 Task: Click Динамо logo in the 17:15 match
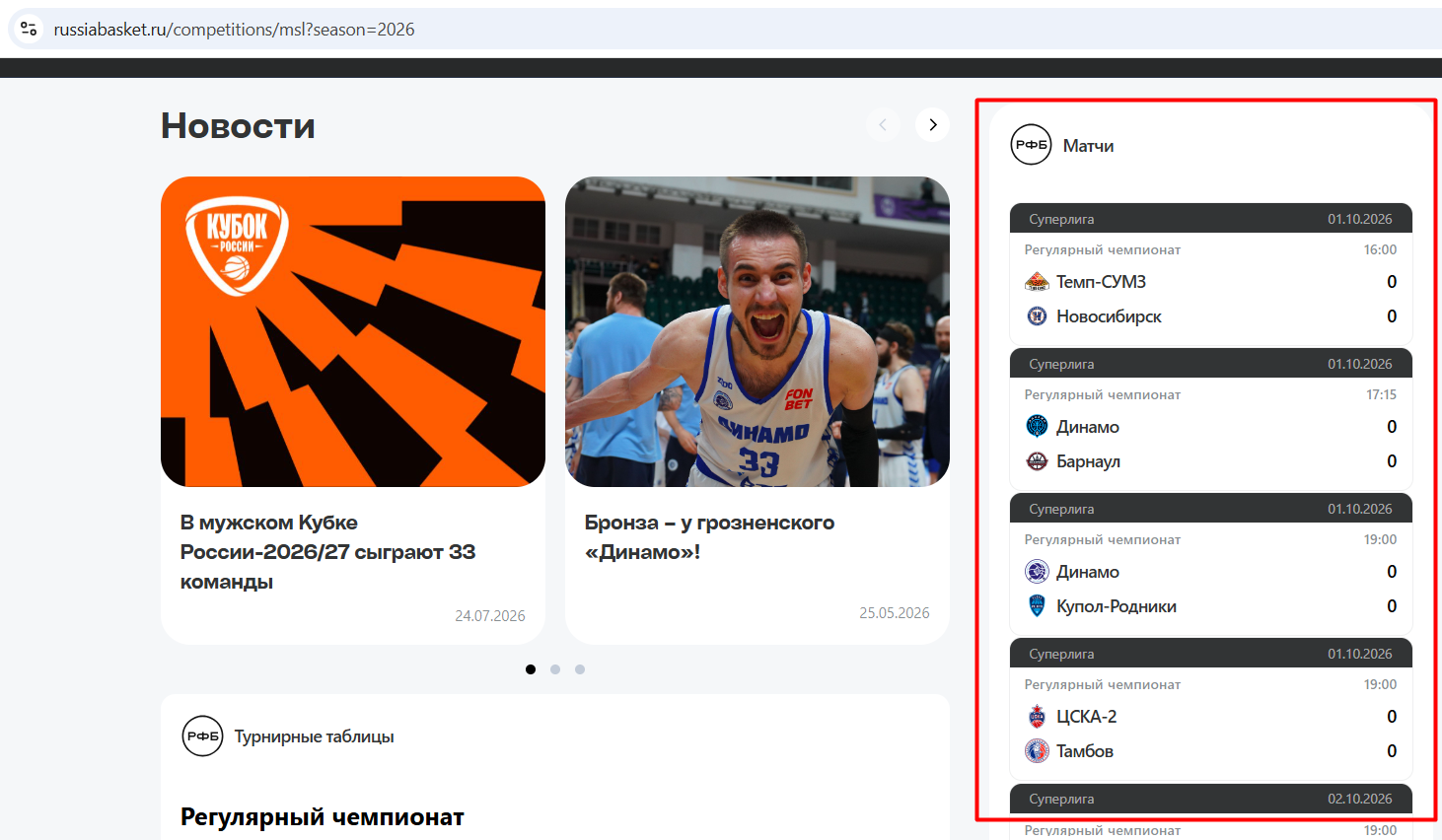[1037, 427]
